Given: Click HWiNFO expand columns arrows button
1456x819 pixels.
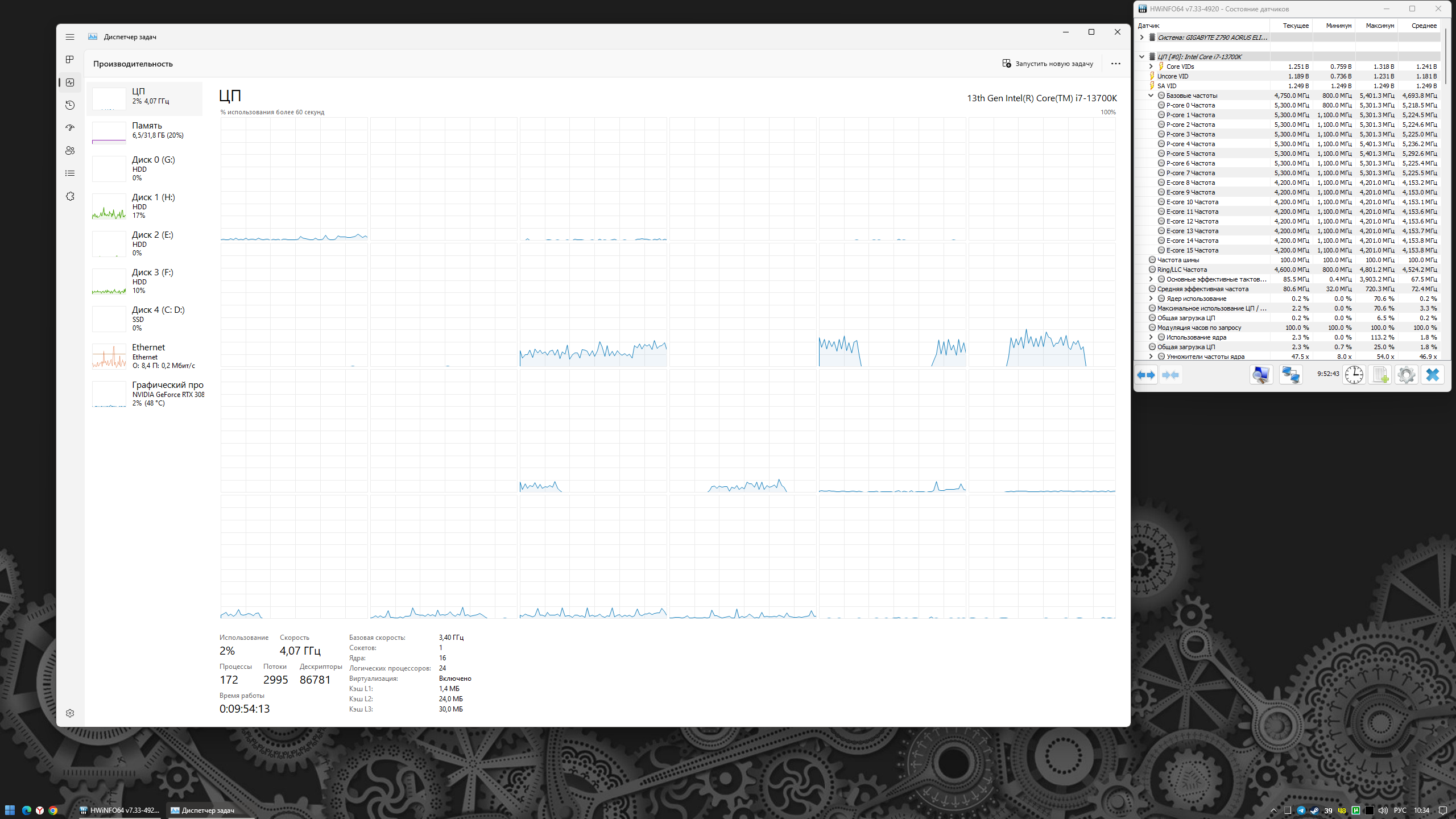Looking at the screenshot, I should coord(1146,375).
